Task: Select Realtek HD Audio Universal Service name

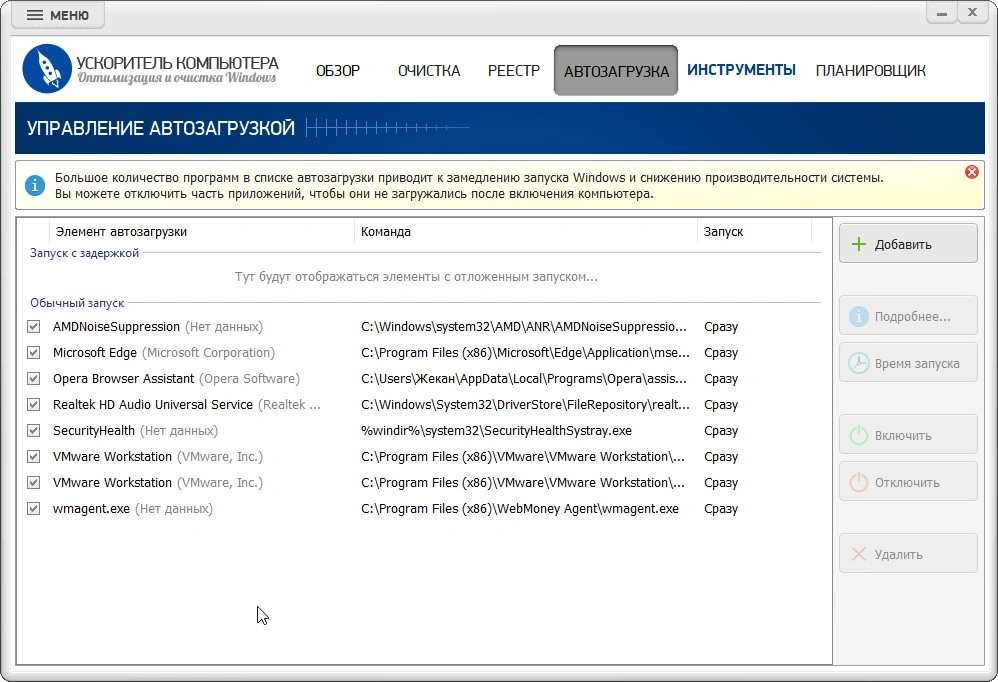Action: [x=153, y=405]
